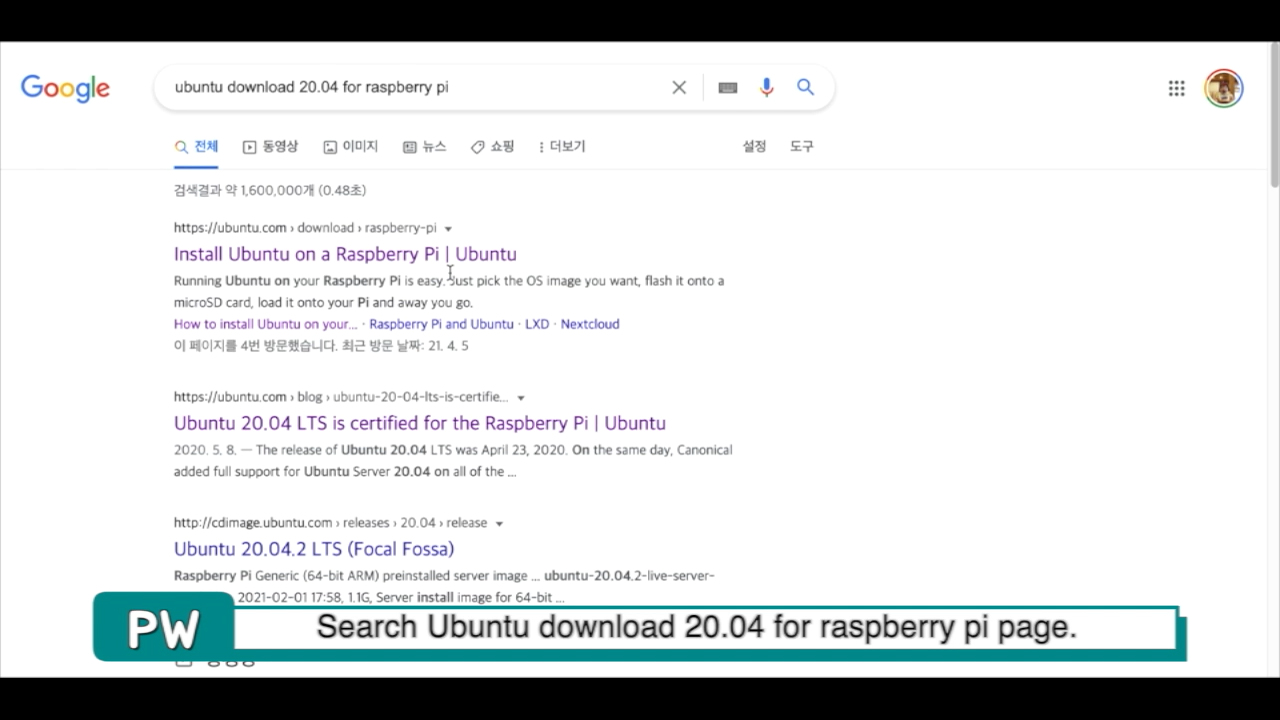The width and height of the screenshot is (1280, 720).
Task: Clear the search query with X icon
Action: [679, 88]
